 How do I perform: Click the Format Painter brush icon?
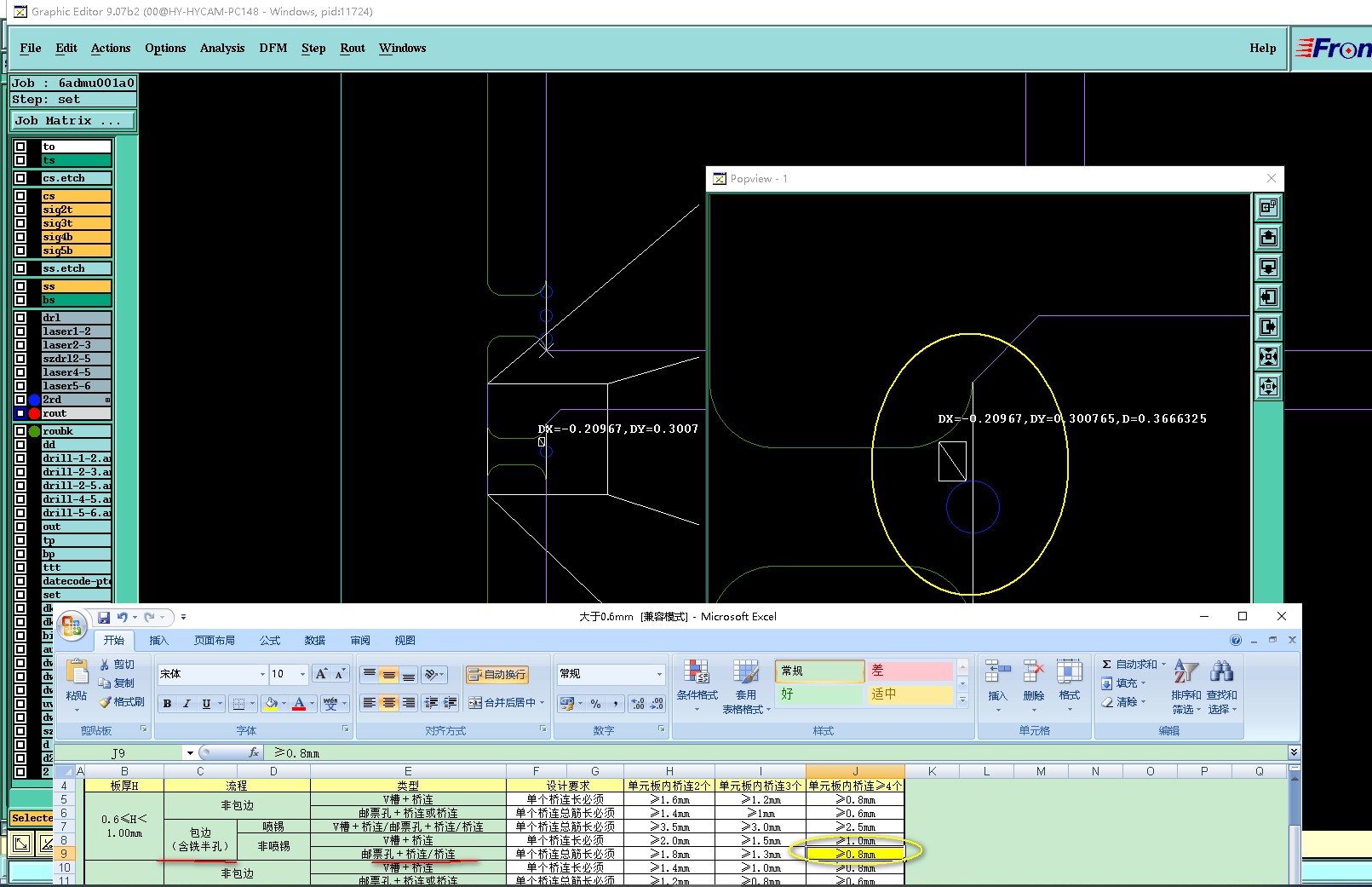[106, 703]
